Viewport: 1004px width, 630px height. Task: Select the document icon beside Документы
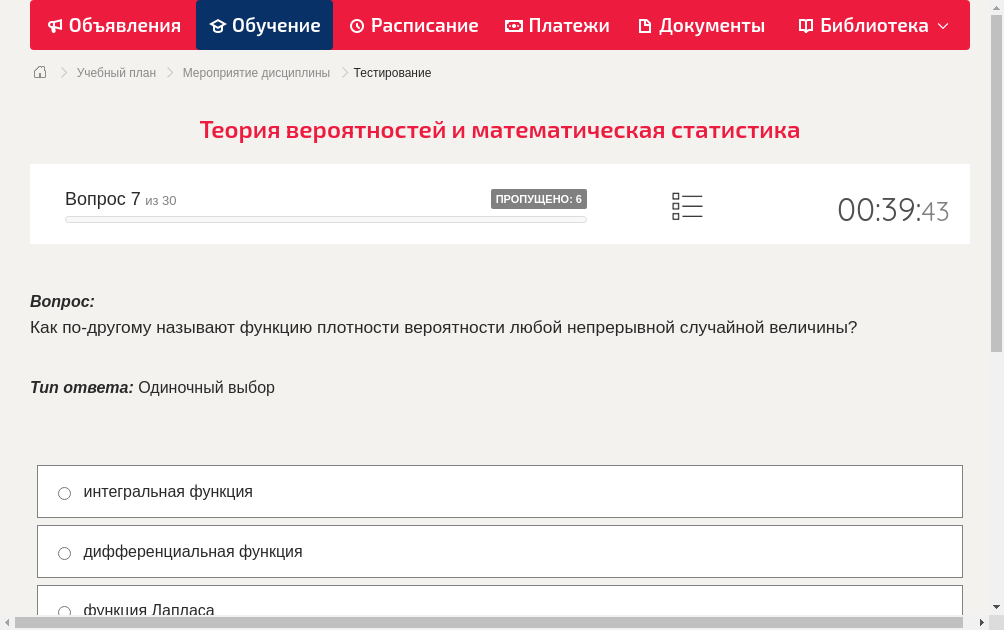click(x=647, y=25)
